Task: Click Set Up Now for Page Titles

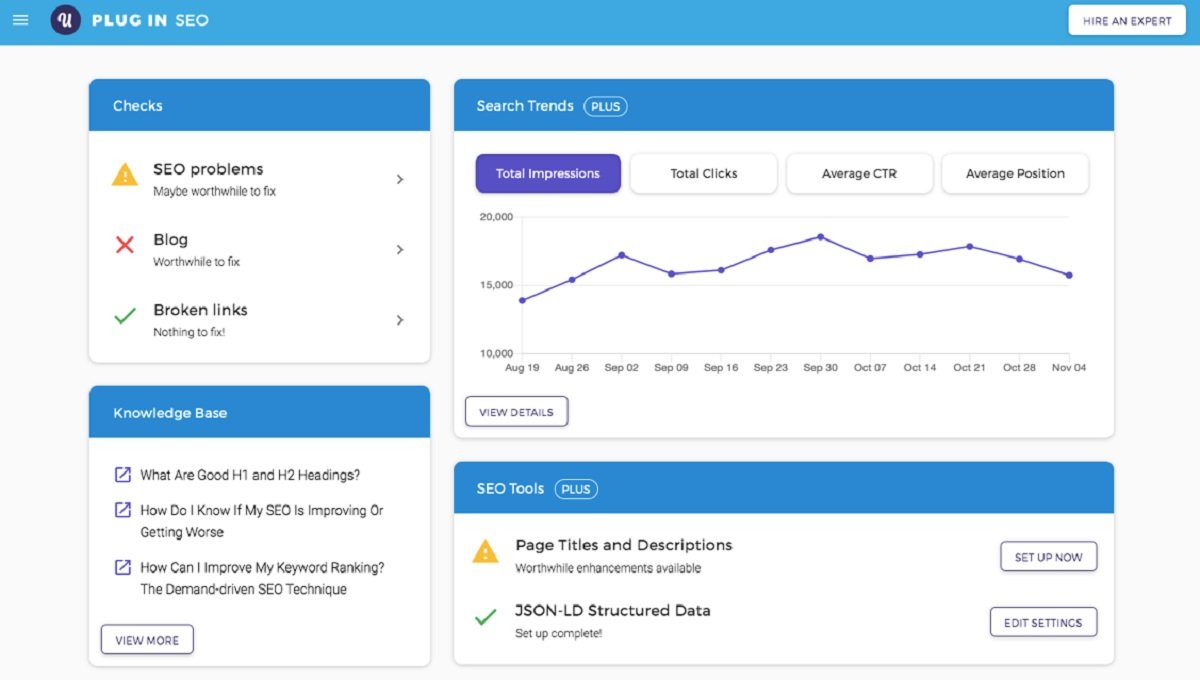Action: (1048, 557)
